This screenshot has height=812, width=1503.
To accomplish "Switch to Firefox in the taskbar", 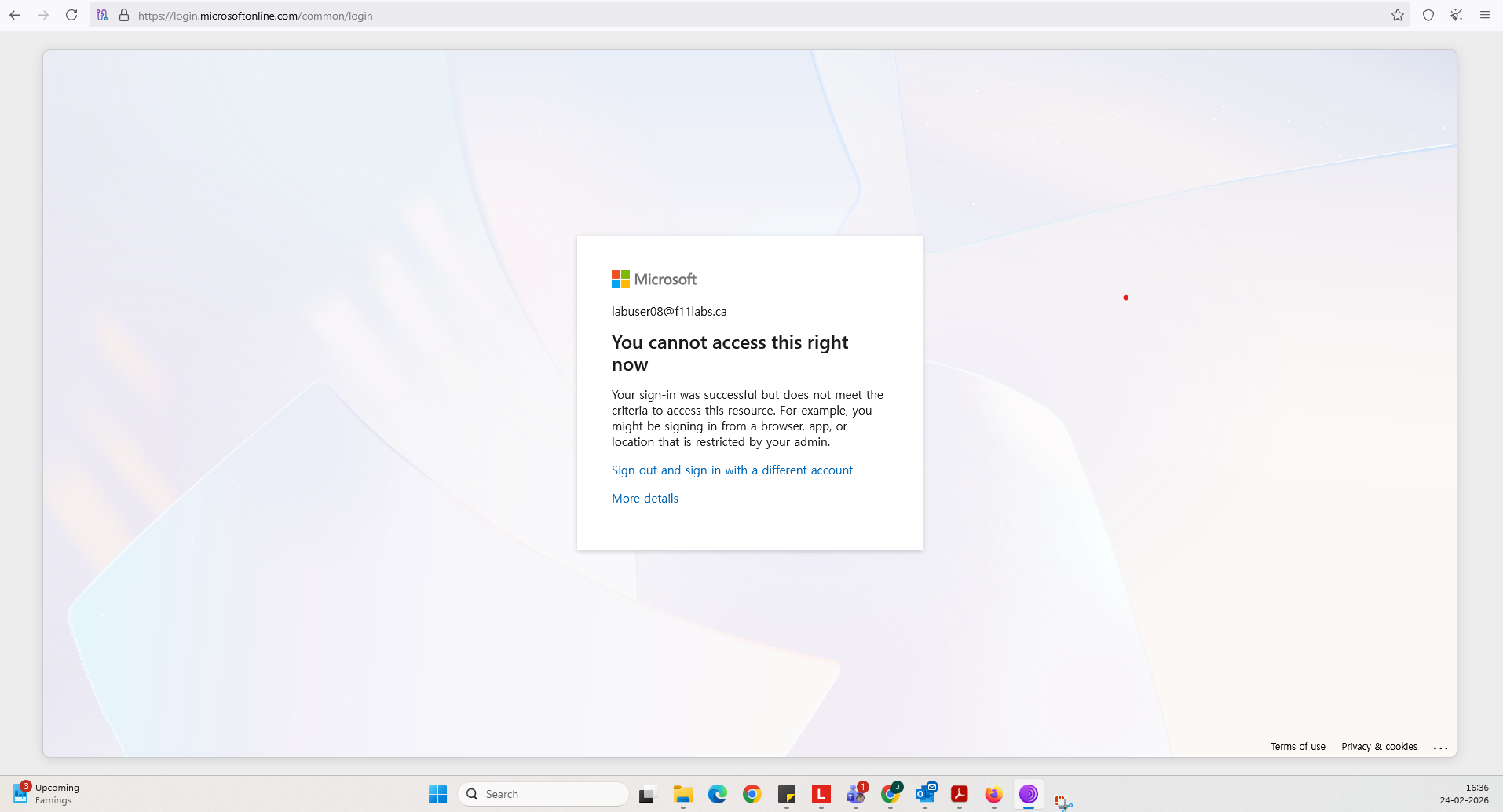I will [x=993, y=794].
